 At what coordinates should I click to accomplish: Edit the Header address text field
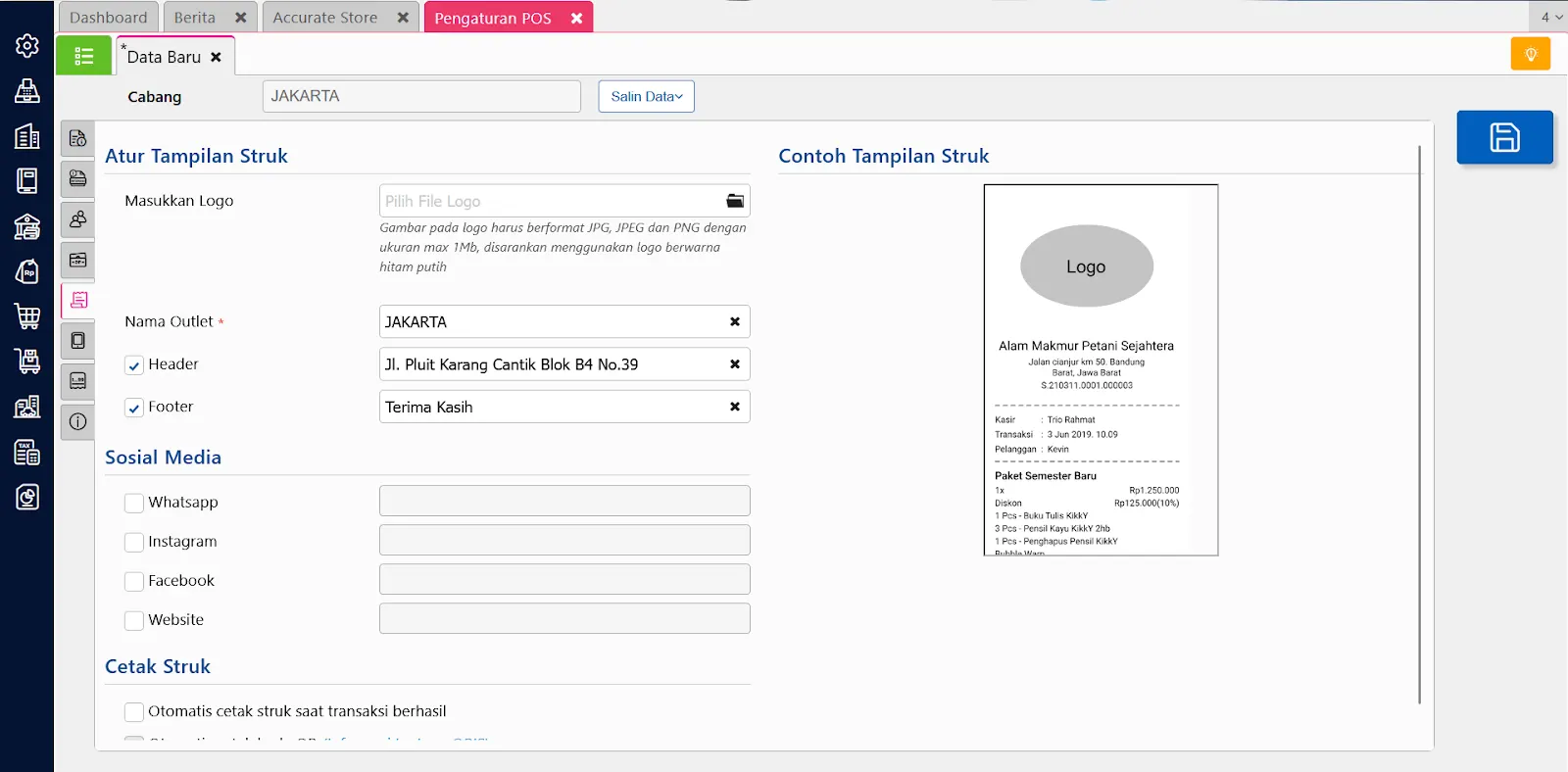(x=564, y=364)
